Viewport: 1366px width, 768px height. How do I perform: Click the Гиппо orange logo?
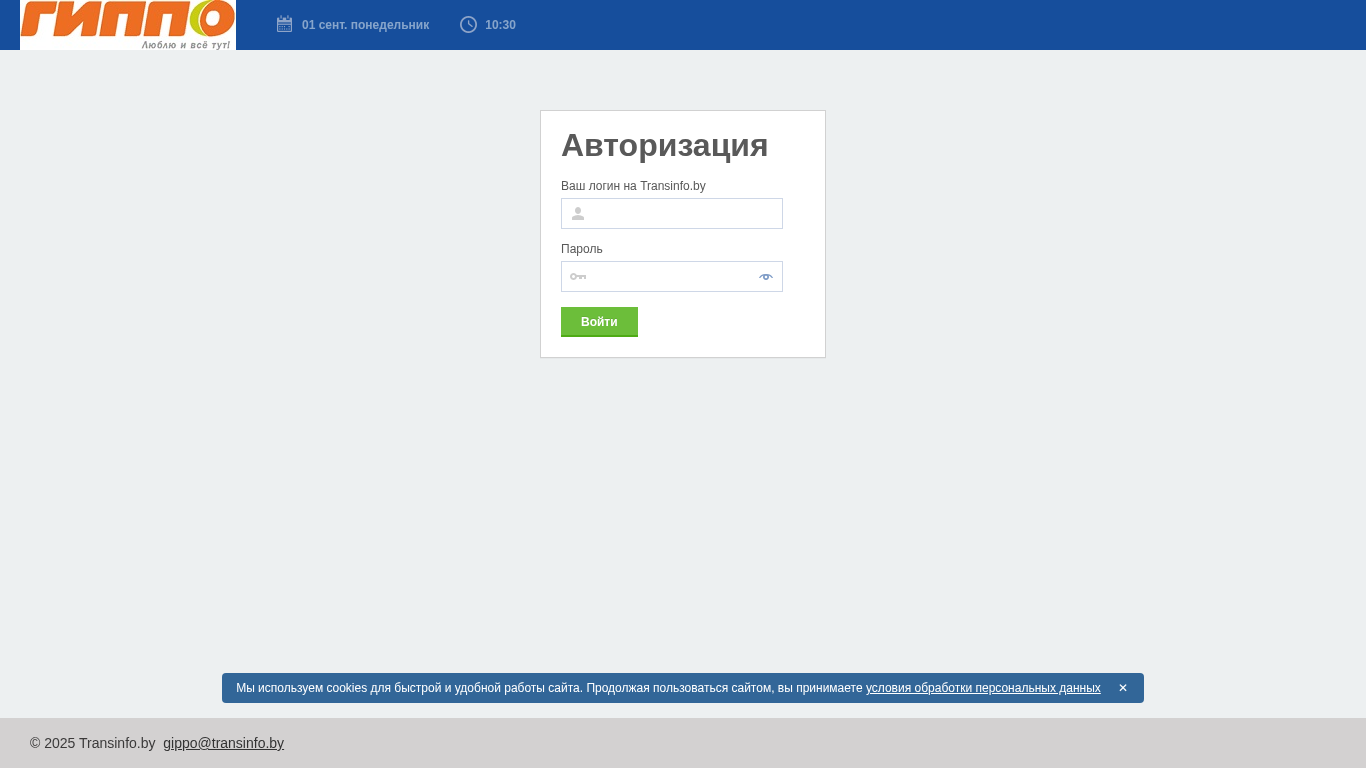point(128,25)
